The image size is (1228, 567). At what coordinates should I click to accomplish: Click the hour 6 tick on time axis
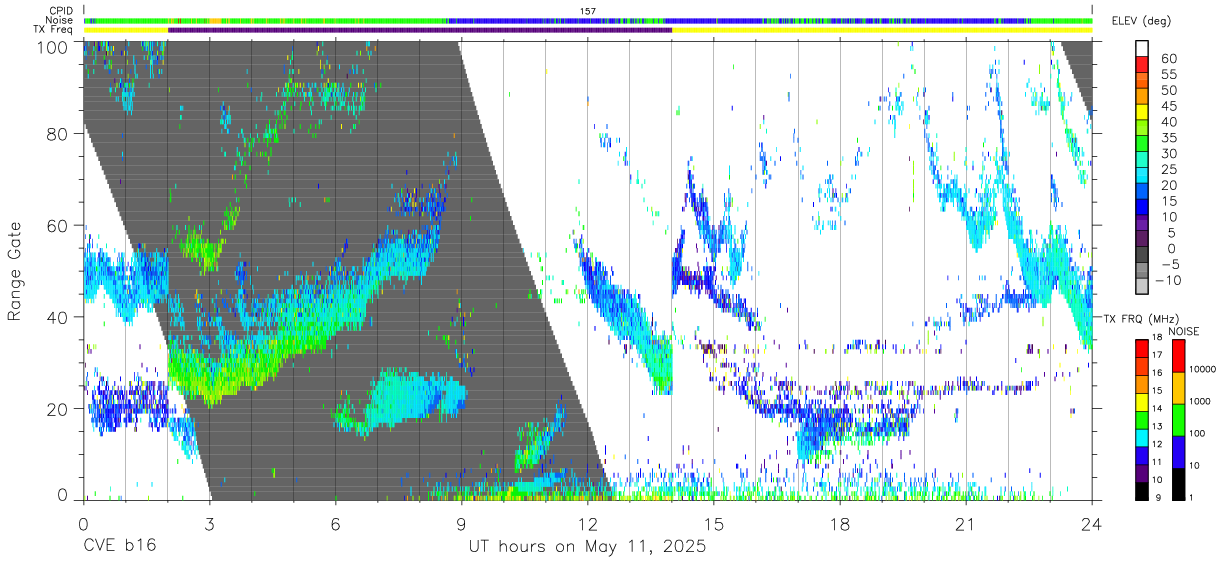(335, 524)
